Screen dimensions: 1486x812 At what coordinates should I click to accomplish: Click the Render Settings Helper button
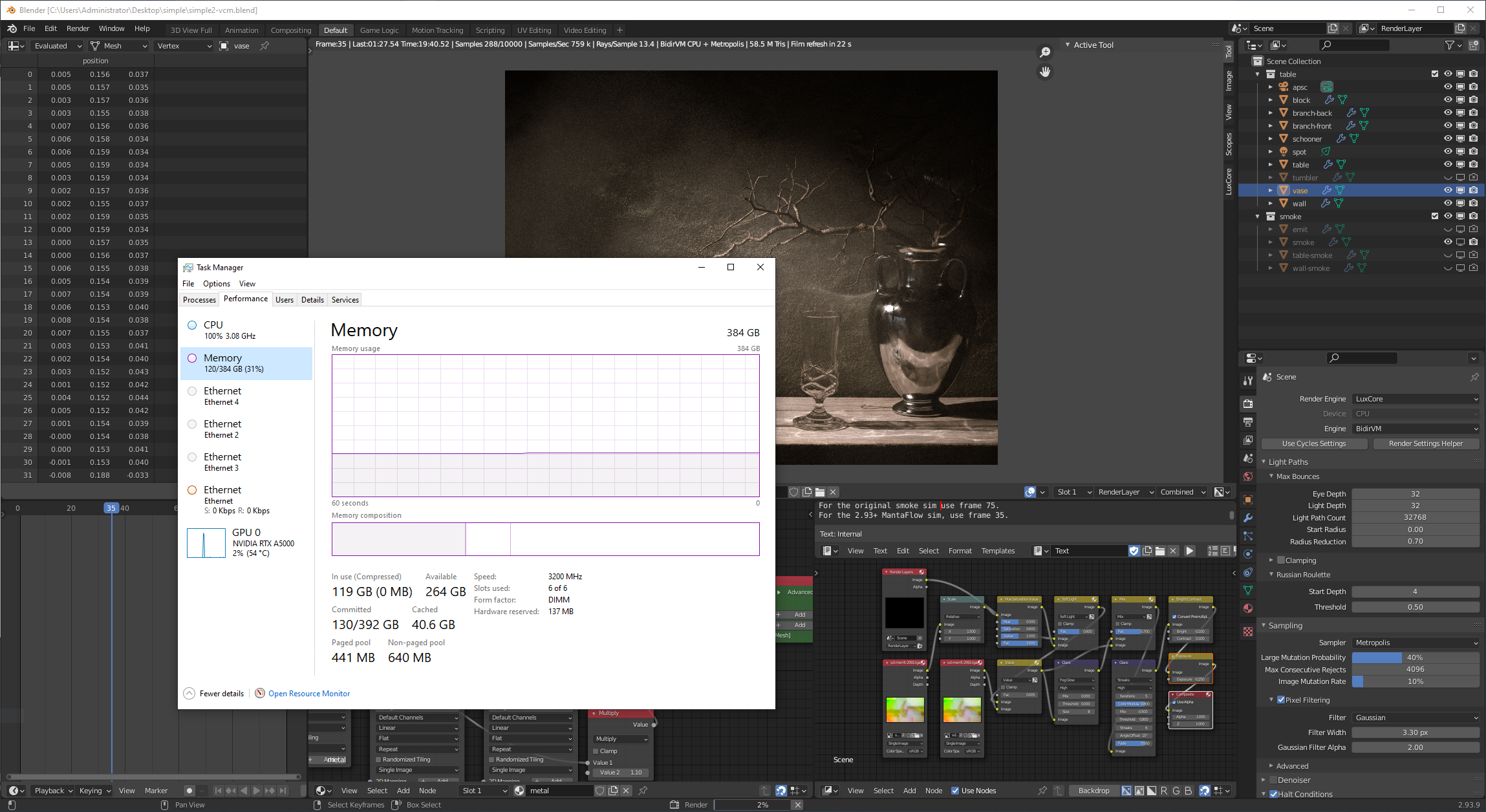point(1425,443)
